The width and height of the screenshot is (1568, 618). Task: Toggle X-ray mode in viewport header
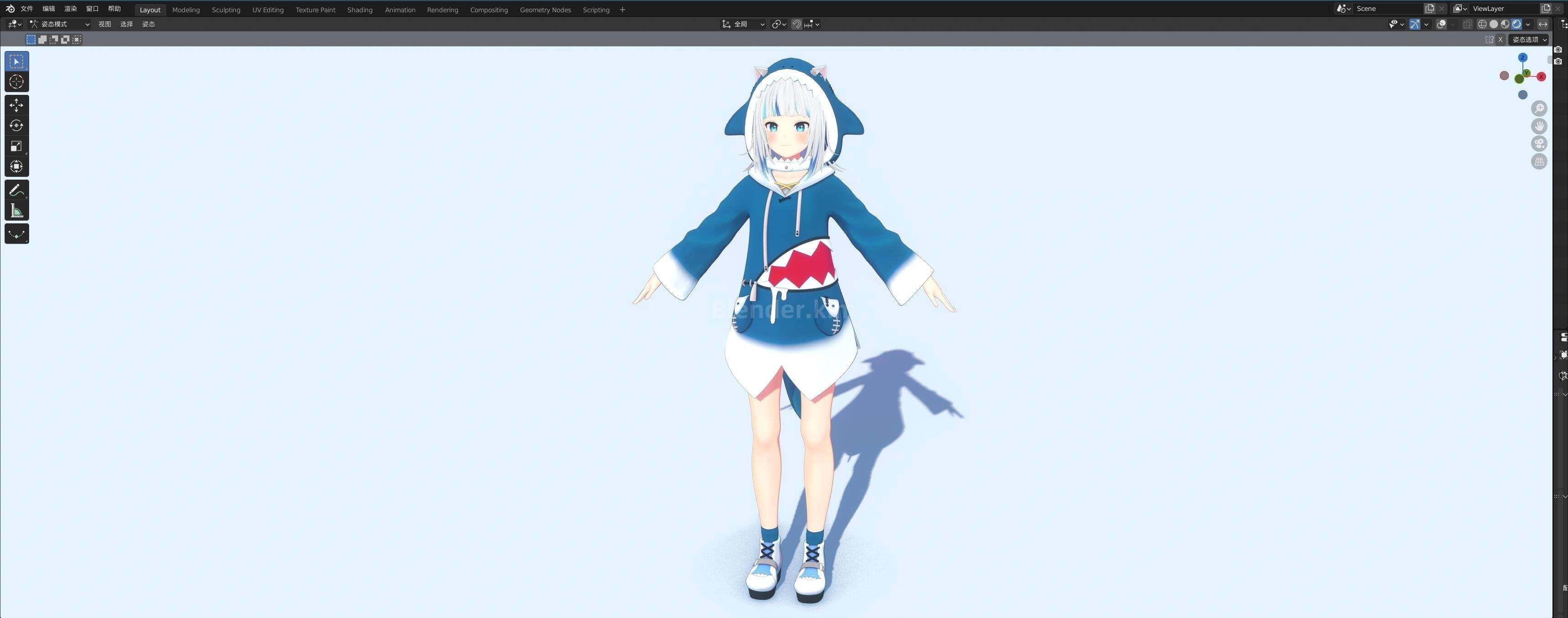coord(1467,24)
